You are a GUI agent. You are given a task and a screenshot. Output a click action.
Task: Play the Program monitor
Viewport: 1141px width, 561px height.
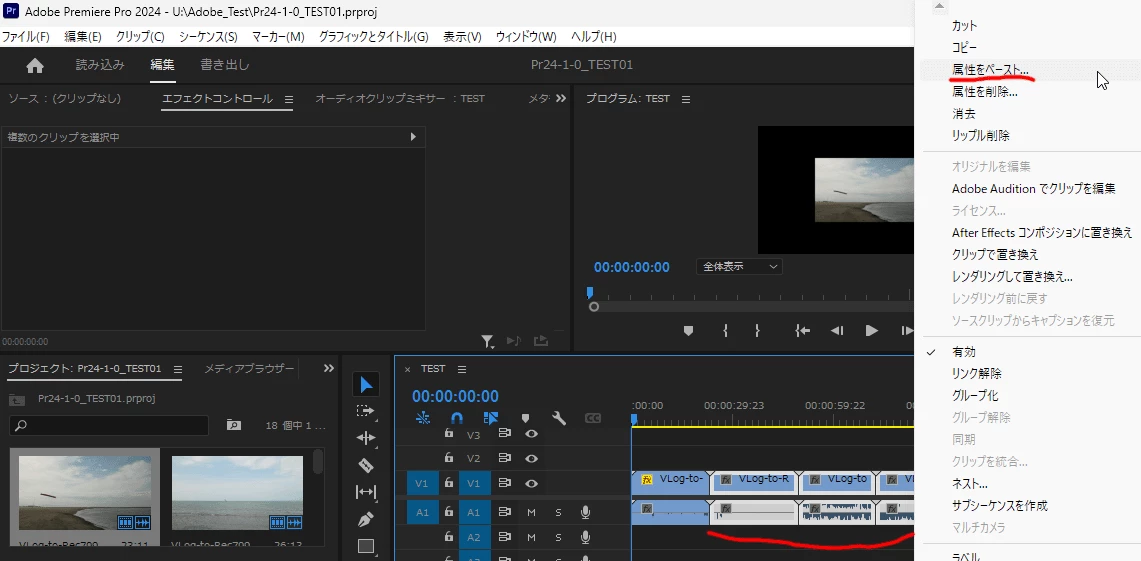[871, 330]
